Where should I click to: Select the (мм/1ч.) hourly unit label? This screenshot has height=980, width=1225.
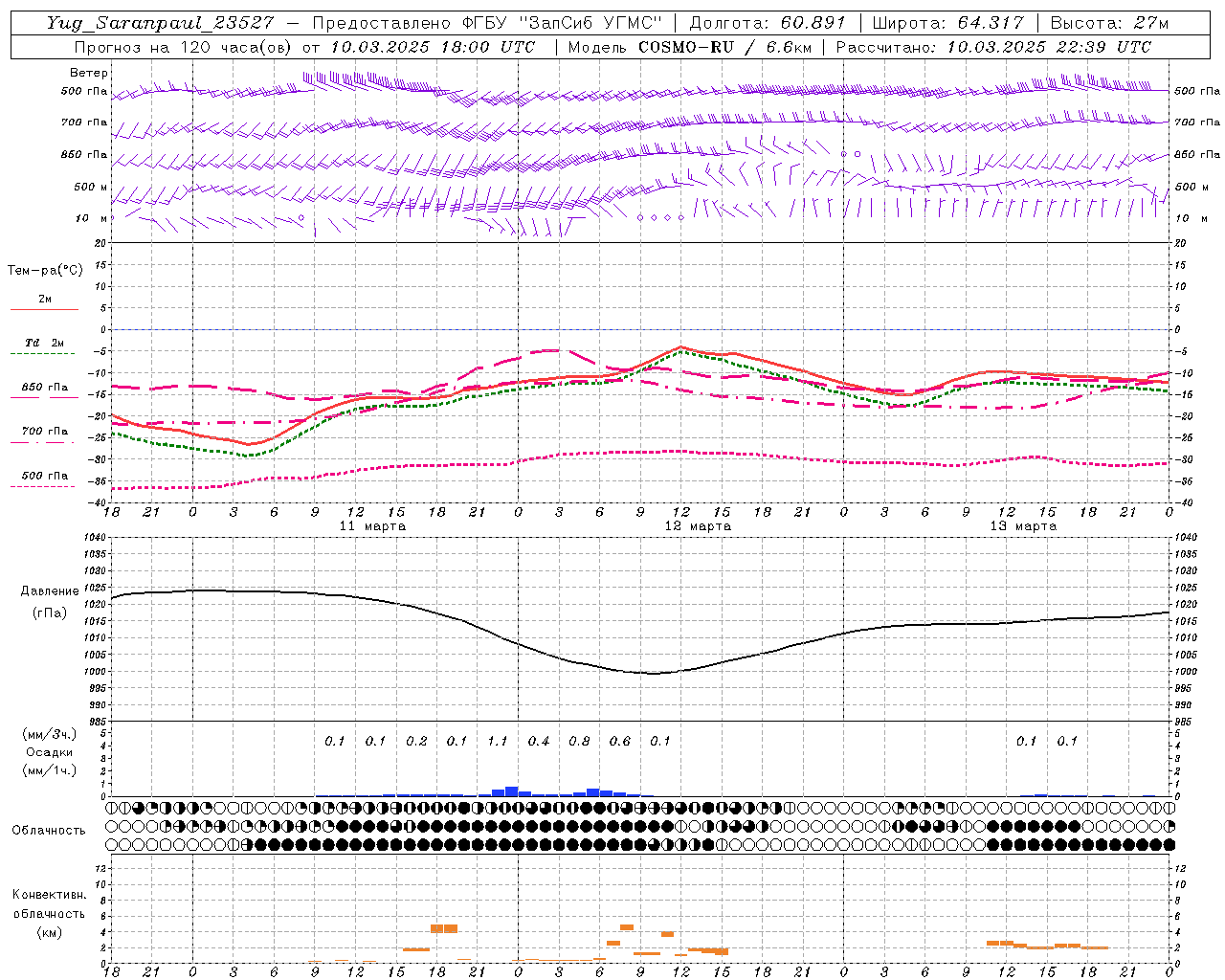[50, 770]
